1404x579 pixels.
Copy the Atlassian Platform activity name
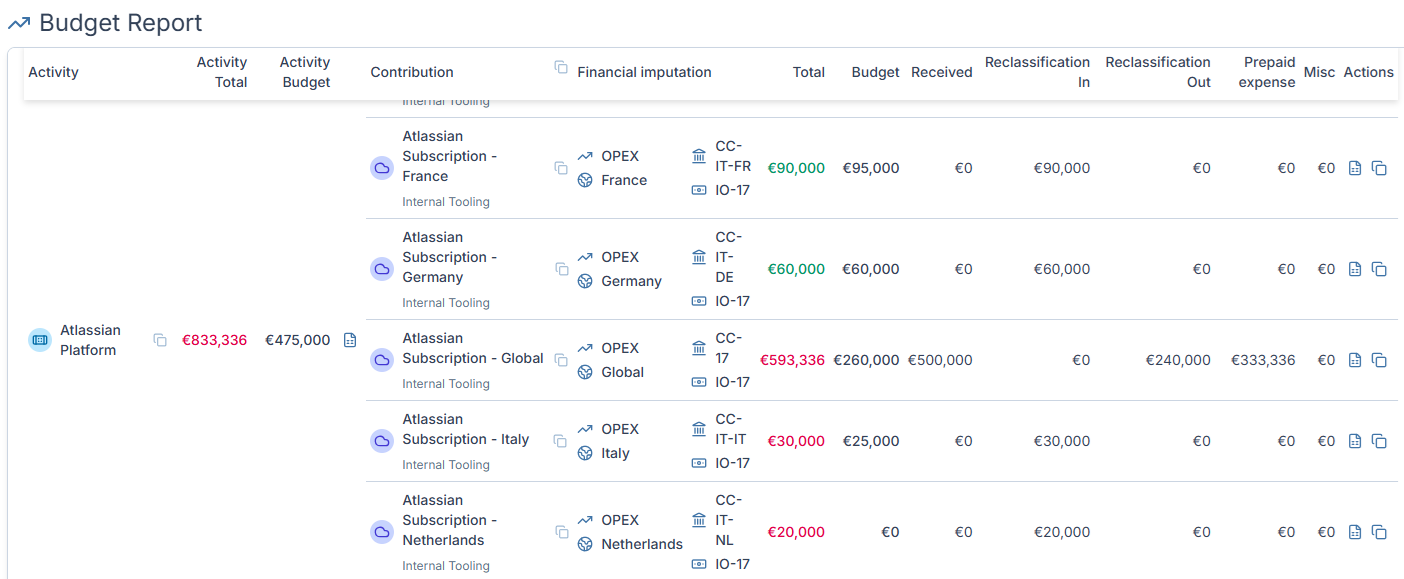(x=160, y=340)
